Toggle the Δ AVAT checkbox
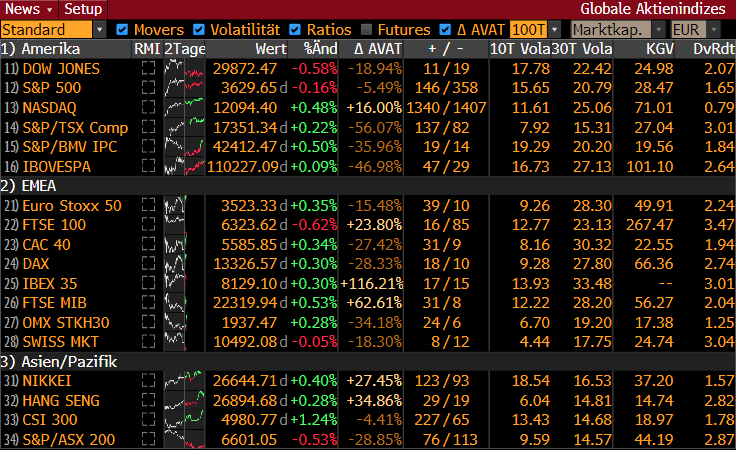The width and height of the screenshot is (736, 450). coord(445,30)
